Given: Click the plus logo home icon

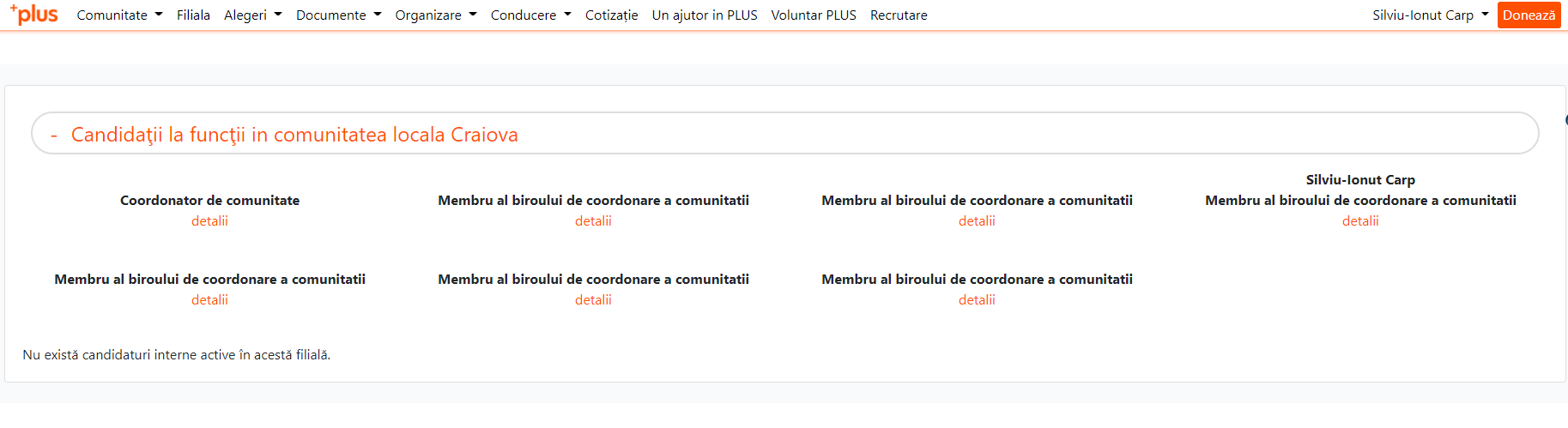Looking at the screenshot, I should tap(33, 15).
